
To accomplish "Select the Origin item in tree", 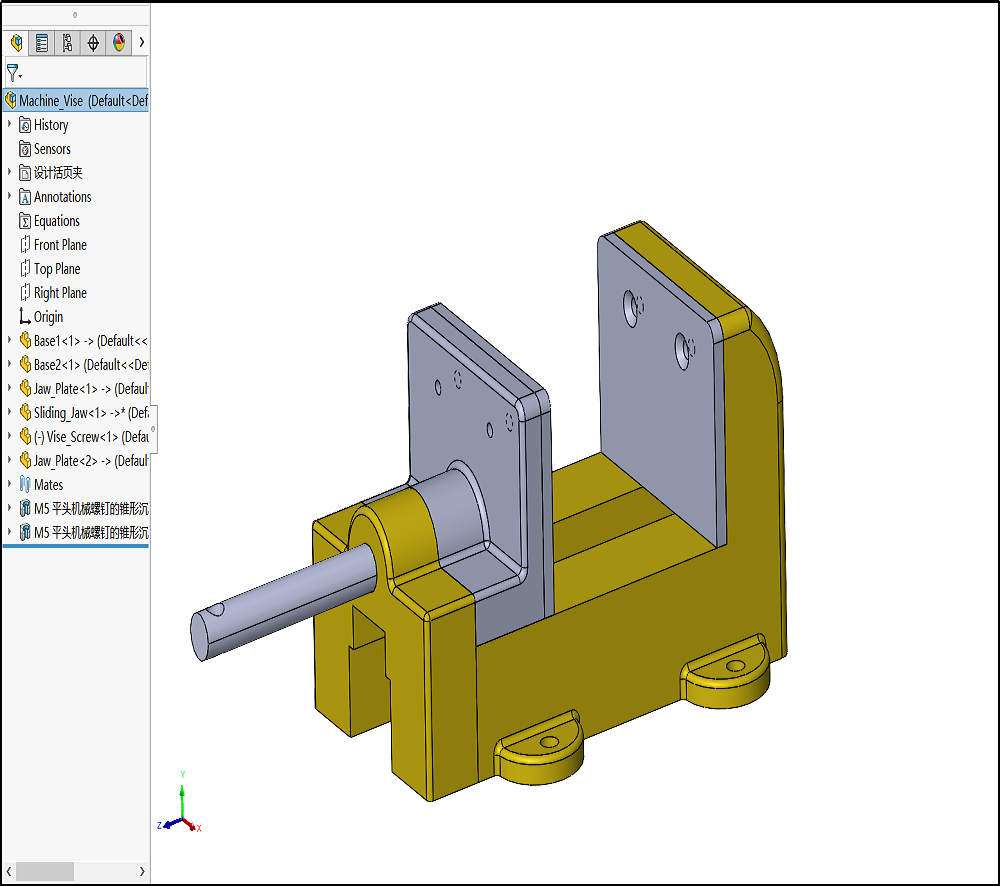I will pos(48,317).
